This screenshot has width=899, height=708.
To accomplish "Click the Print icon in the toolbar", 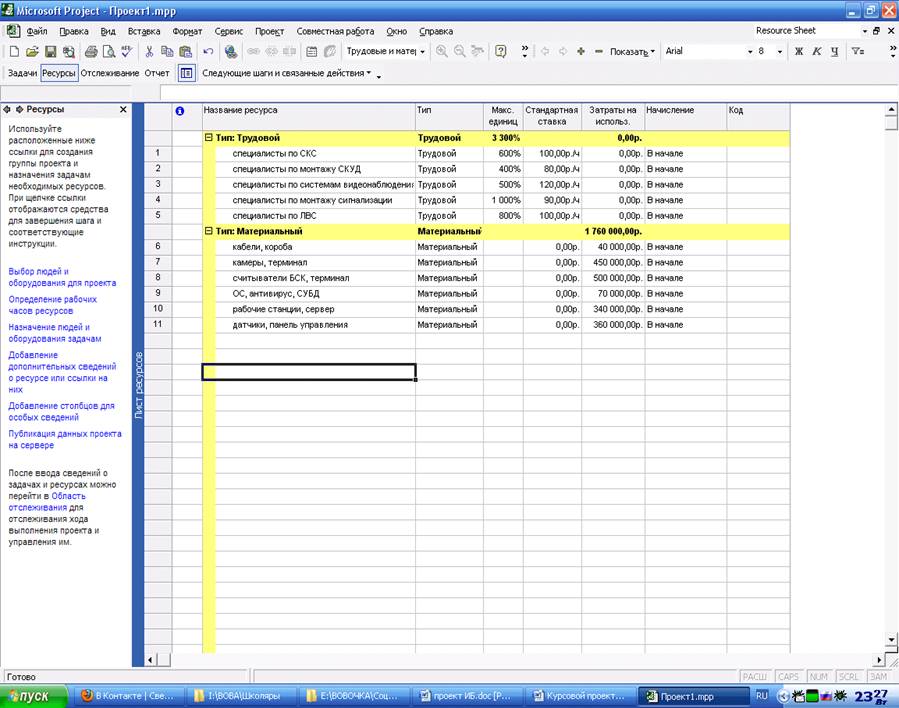I will tap(91, 51).
